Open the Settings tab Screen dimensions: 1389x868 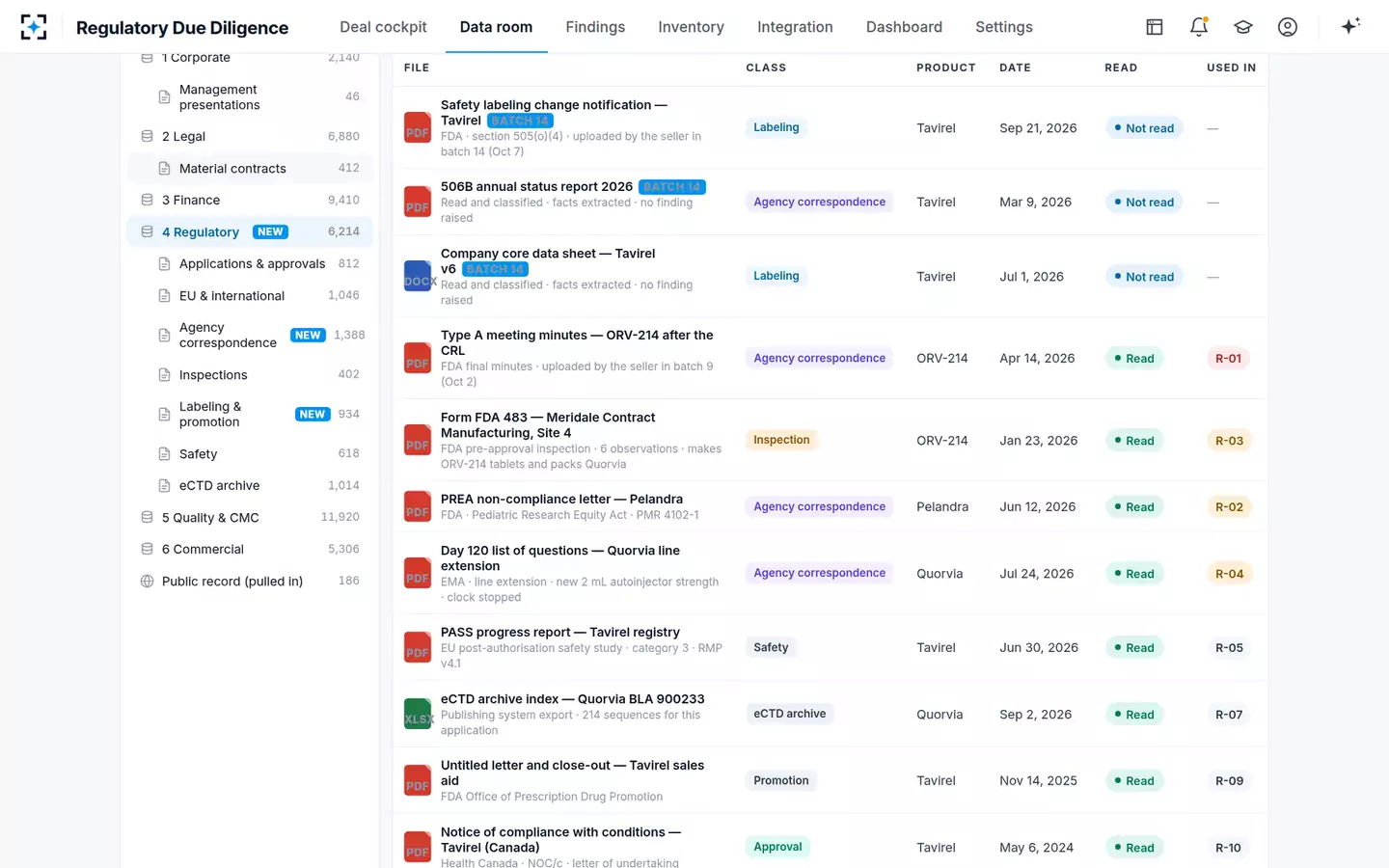click(x=1003, y=27)
